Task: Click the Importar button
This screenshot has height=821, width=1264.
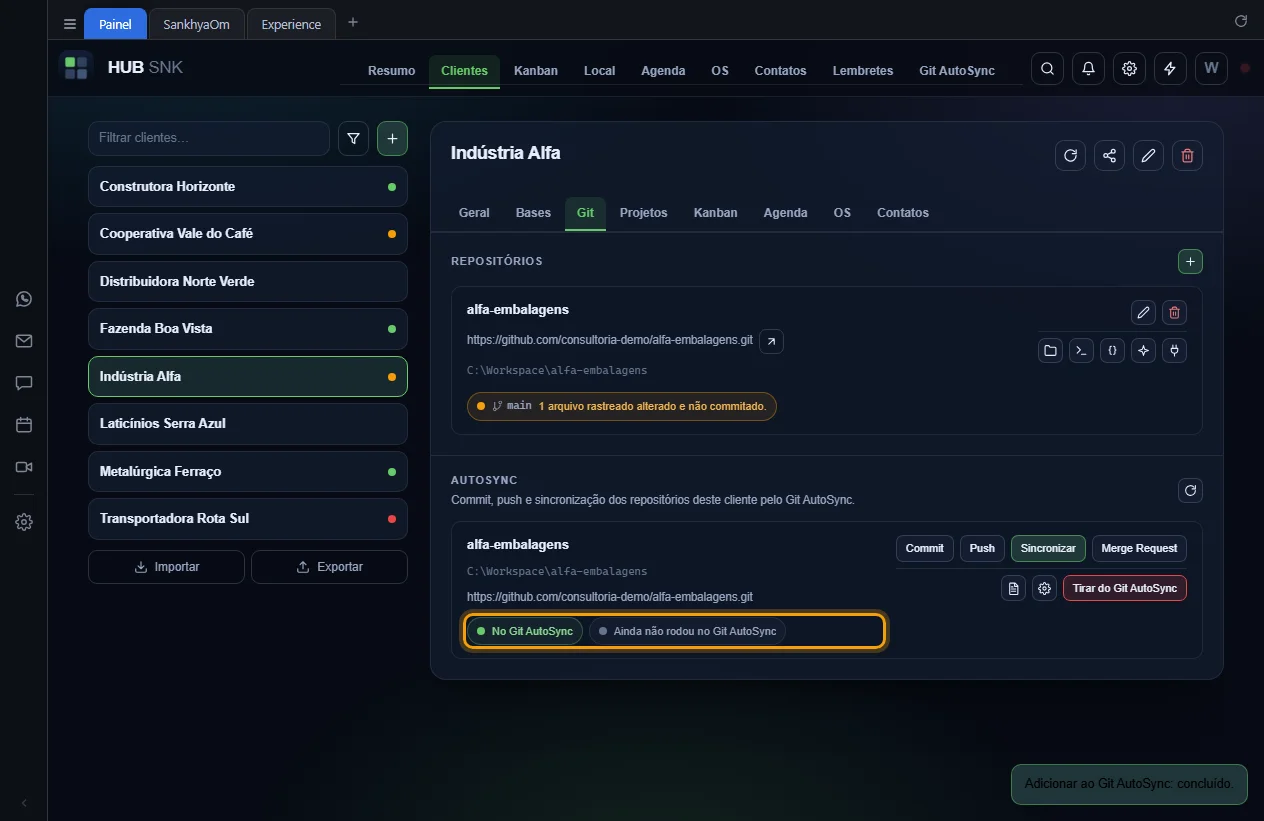Action: tap(166, 567)
